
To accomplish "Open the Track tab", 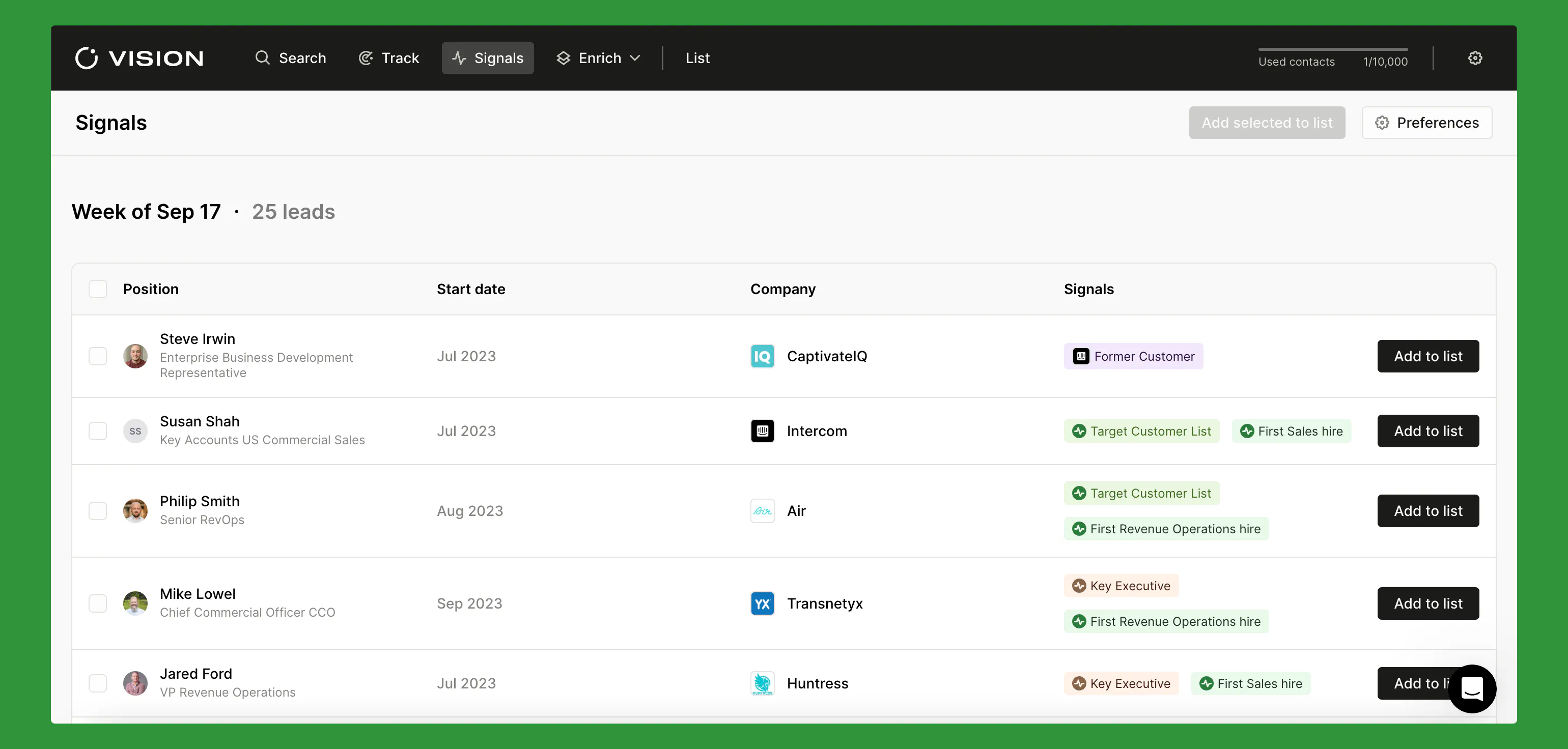I will click(x=389, y=58).
